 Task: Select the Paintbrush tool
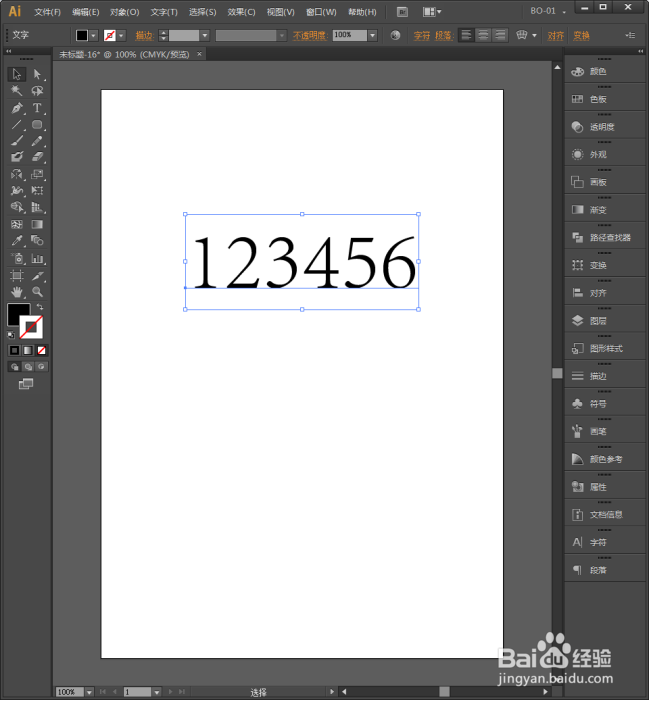pyautogui.click(x=17, y=141)
